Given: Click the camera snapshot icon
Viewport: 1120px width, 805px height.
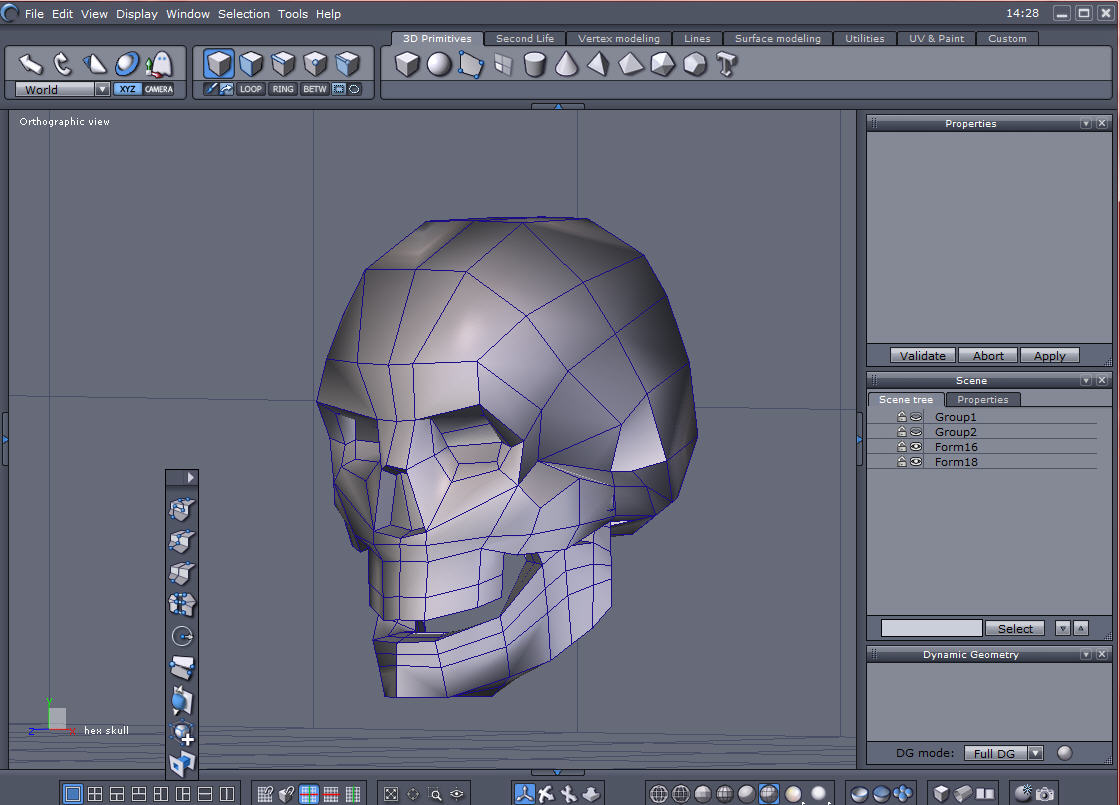Looking at the screenshot, I should 1045,794.
